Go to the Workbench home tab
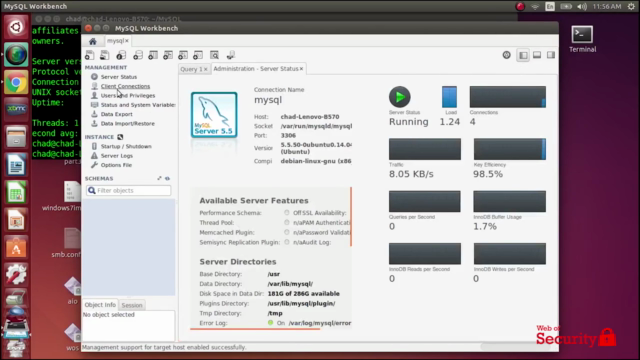Screen dimensions: 640x360 (93, 41)
